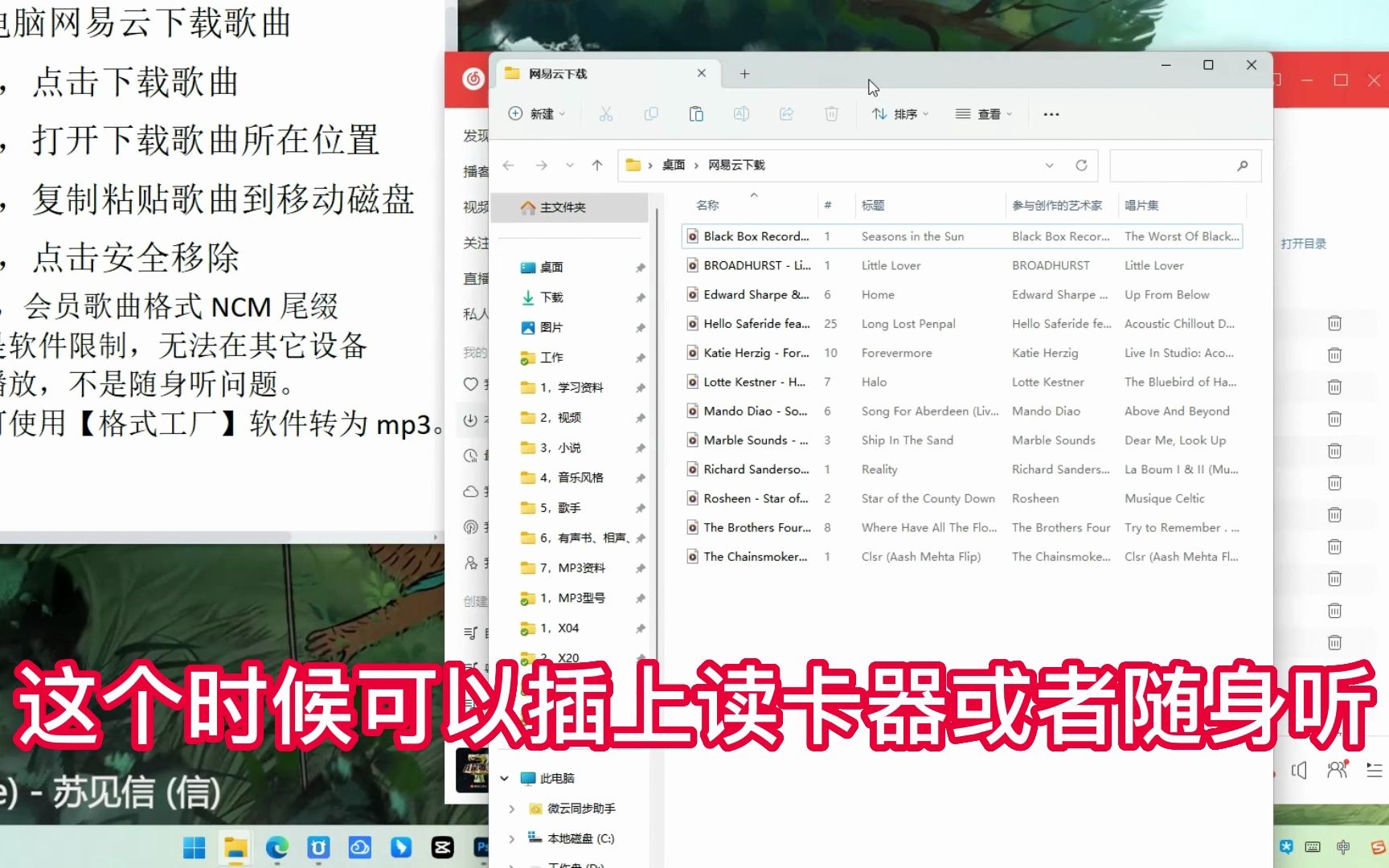Click the horizontal scrollbar under the tutorial text
This screenshot has width=1389, height=868.
(x=146, y=536)
